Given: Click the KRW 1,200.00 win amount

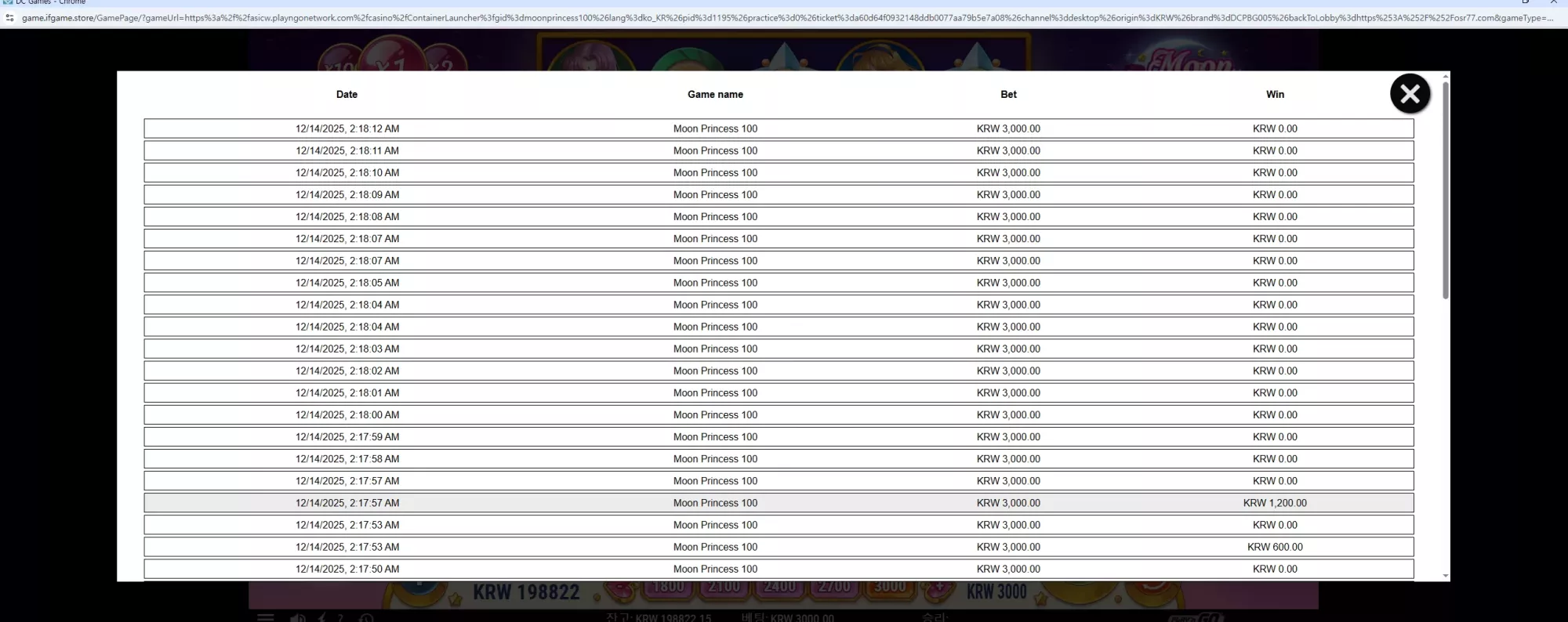Looking at the screenshot, I should coord(1275,504).
